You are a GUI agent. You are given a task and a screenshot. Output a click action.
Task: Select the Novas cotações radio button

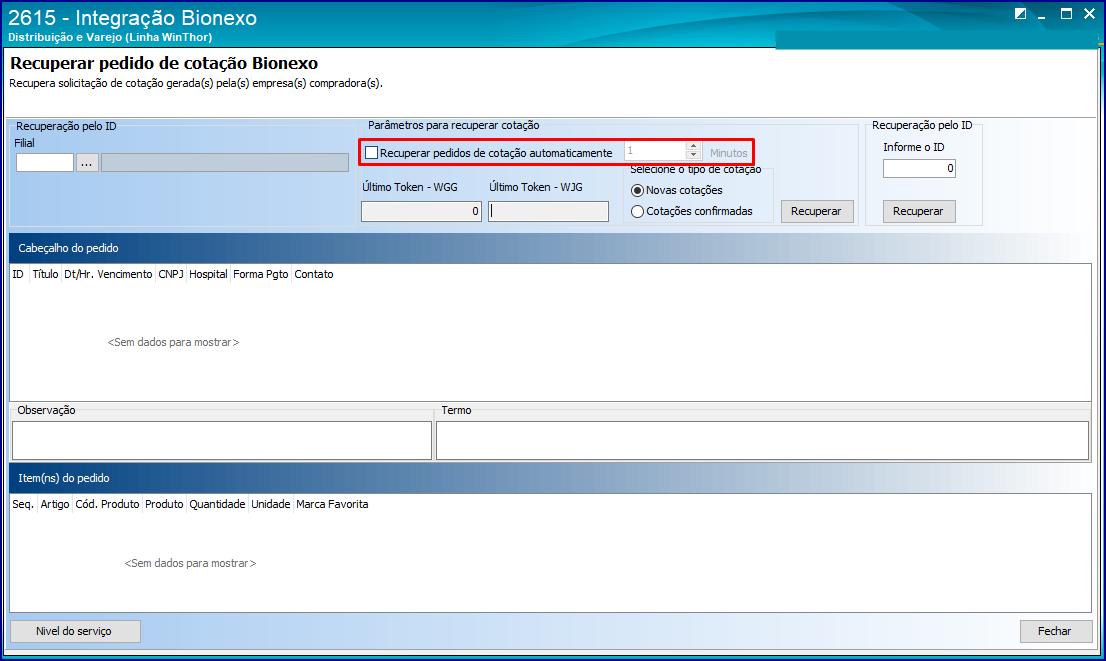pos(637,190)
